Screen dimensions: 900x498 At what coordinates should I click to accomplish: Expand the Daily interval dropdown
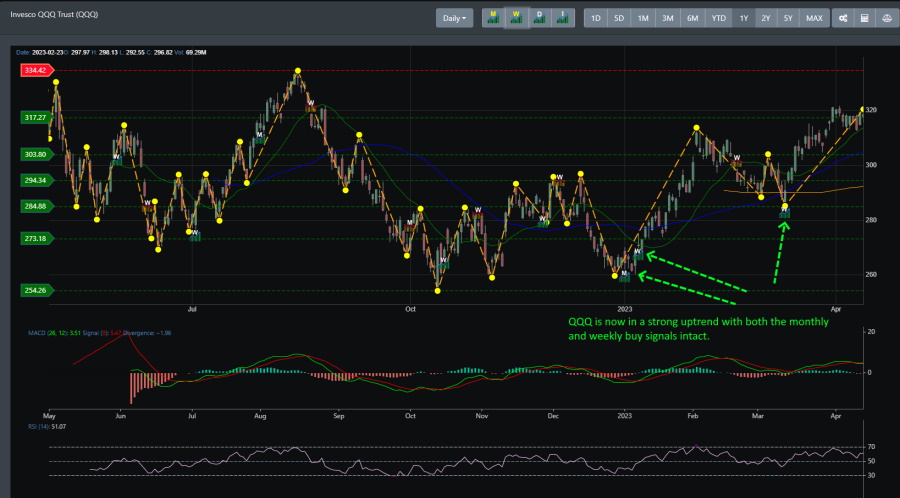(x=455, y=18)
